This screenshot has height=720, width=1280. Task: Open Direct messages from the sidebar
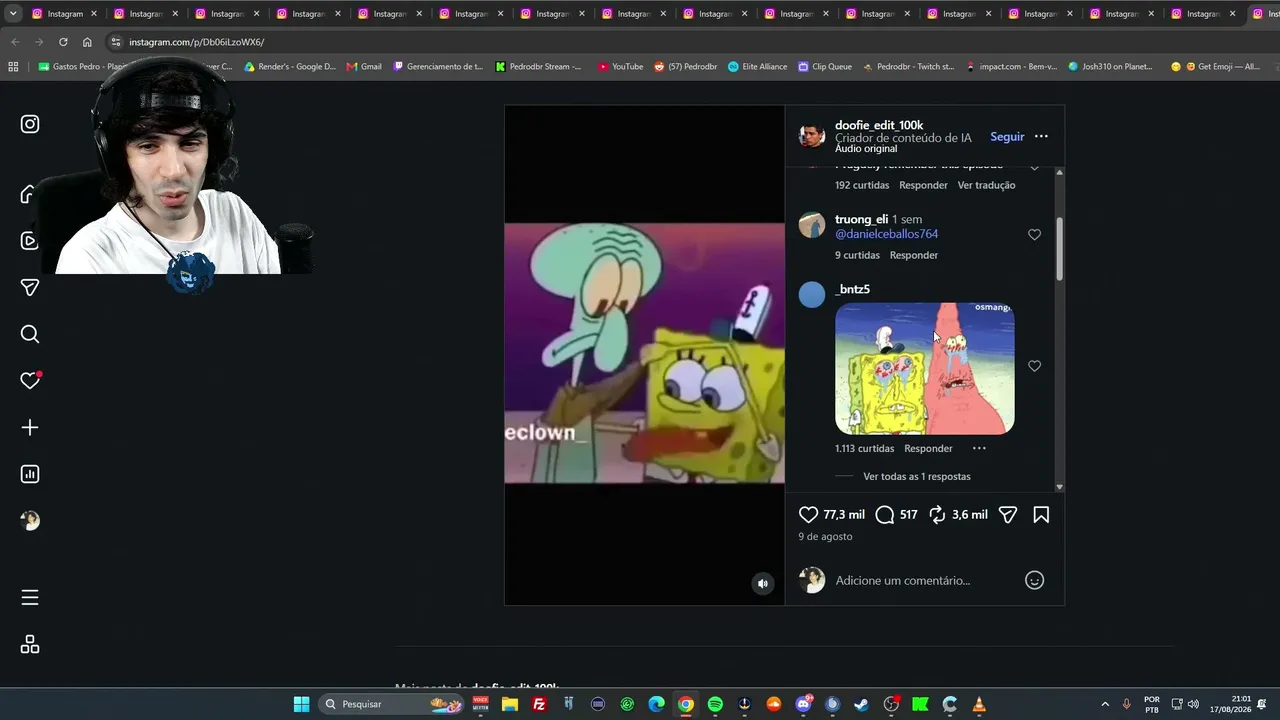[x=30, y=287]
